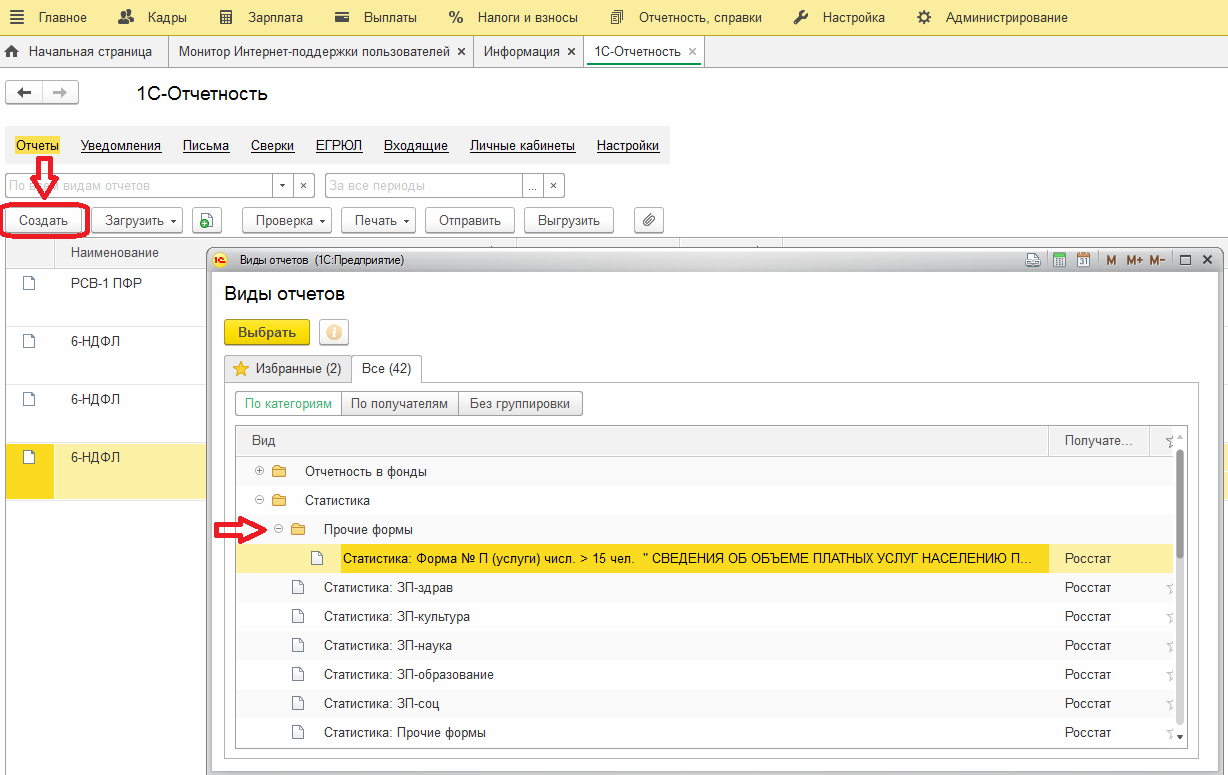The height and width of the screenshot is (775, 1228).
Task: Select the Статистика: Форма № П (услуги) row
Action: [x=704, y=558]
